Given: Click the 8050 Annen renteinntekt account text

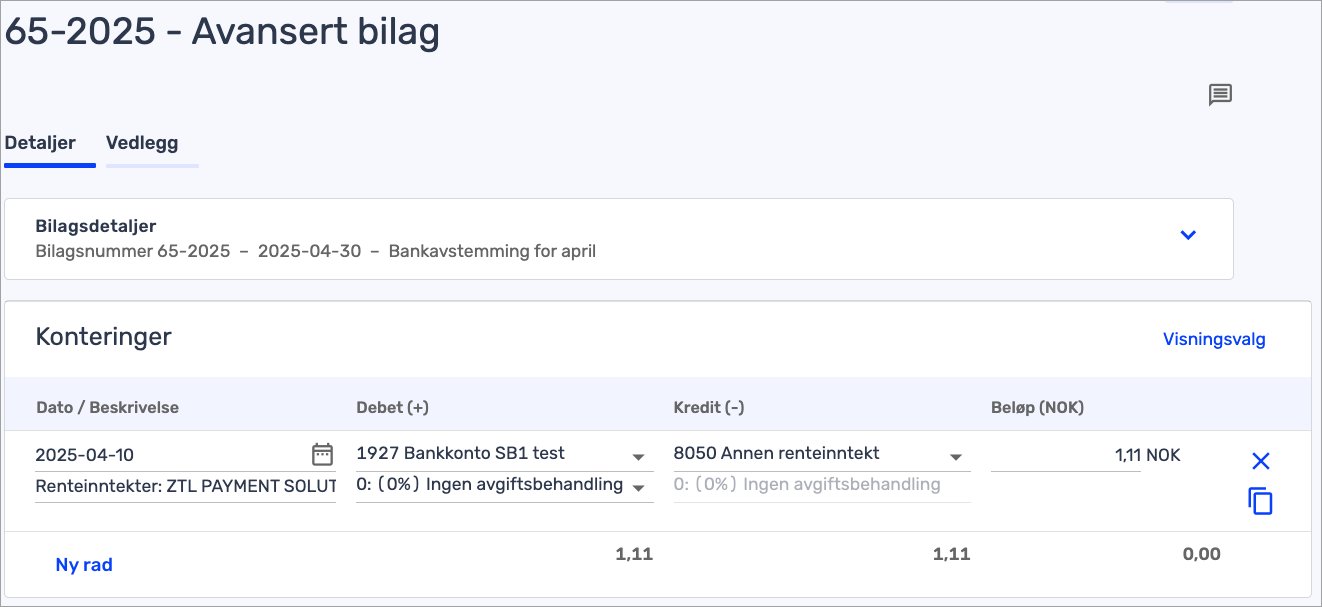Looking at the screenshot, I should click(x=776, y=454).
